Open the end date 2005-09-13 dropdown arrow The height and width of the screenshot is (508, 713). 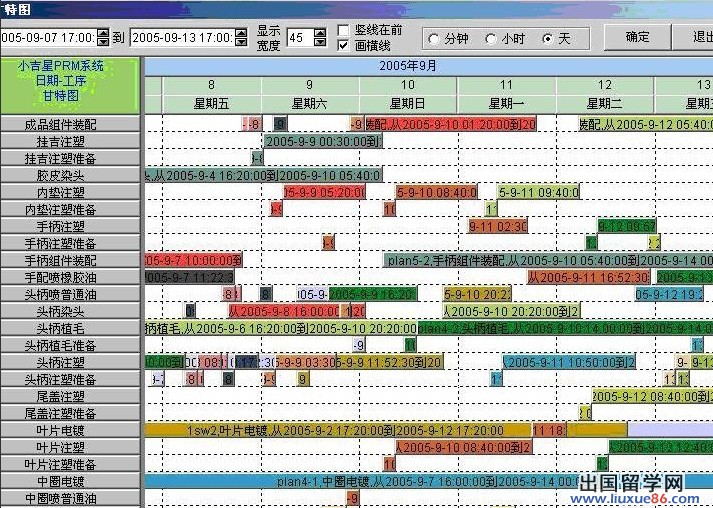(240, 38)
